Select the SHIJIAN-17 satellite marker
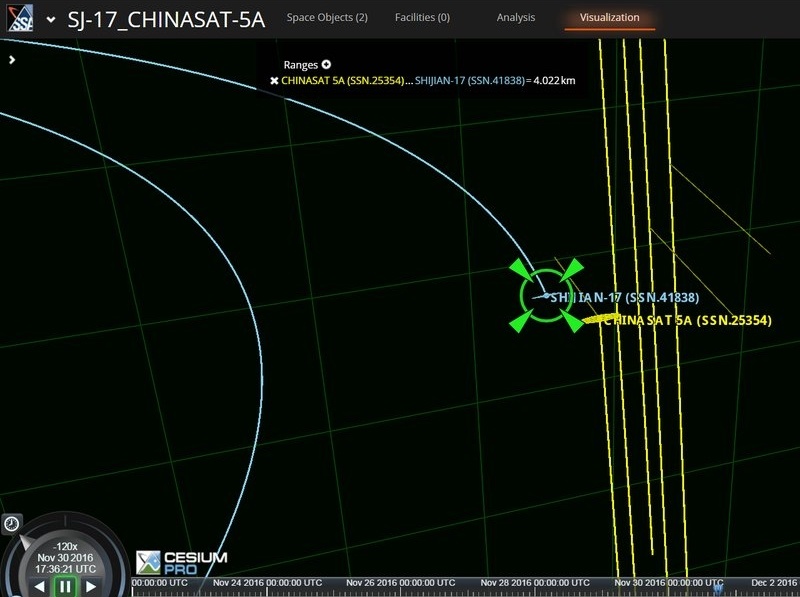This screenshot has width=800, height=597. [x=546, y=295]
